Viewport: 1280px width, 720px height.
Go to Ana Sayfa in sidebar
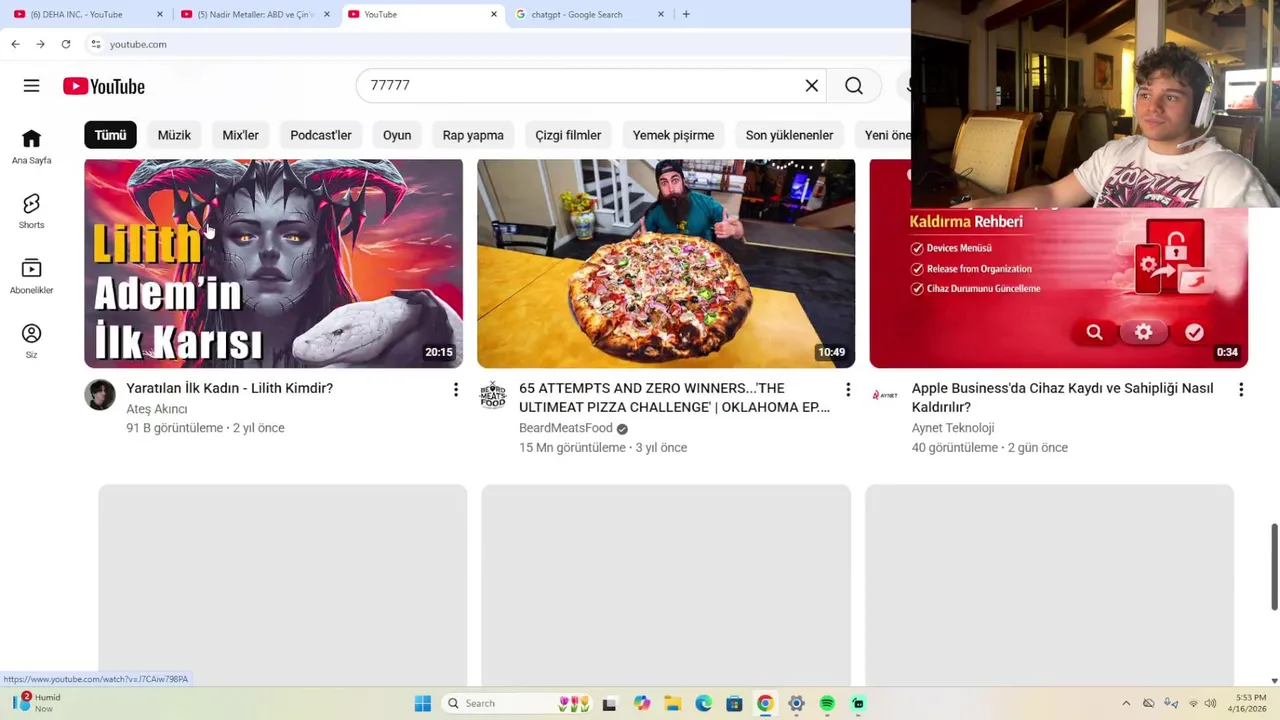point(31,147)
